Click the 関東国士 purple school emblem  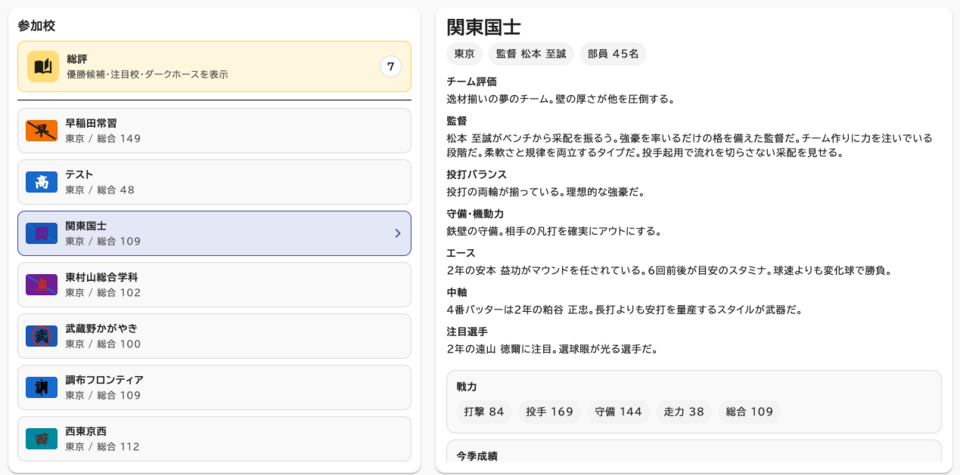41,233
